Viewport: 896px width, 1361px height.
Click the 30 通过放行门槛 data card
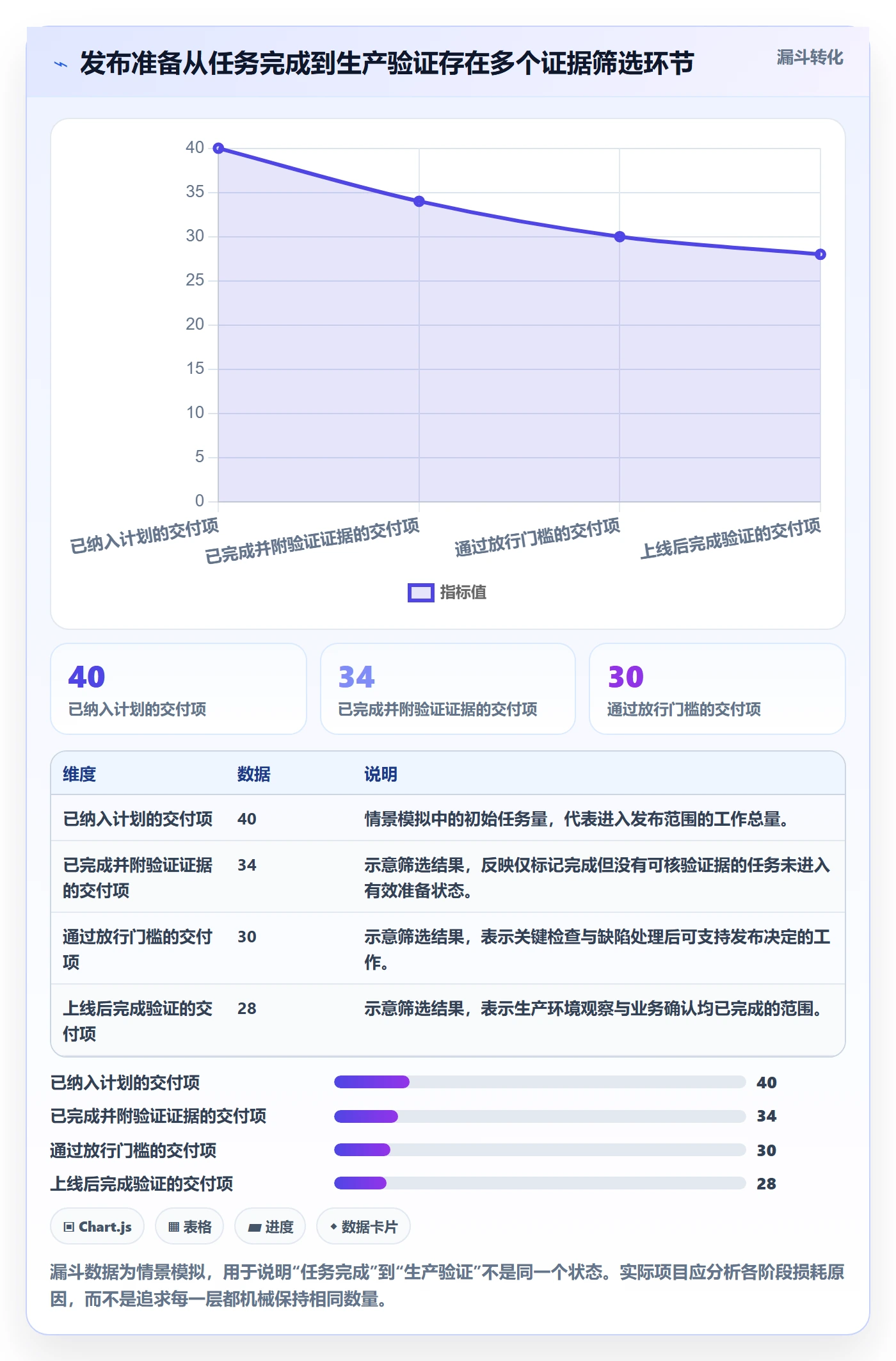click(x=717, y=689)
